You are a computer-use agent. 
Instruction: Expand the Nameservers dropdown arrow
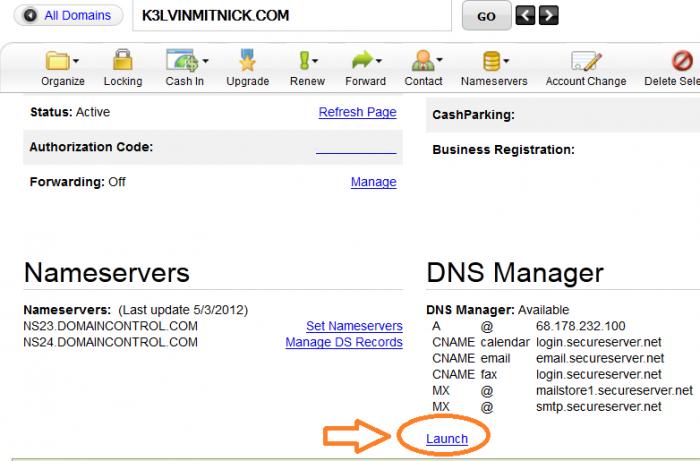(506, 61)
